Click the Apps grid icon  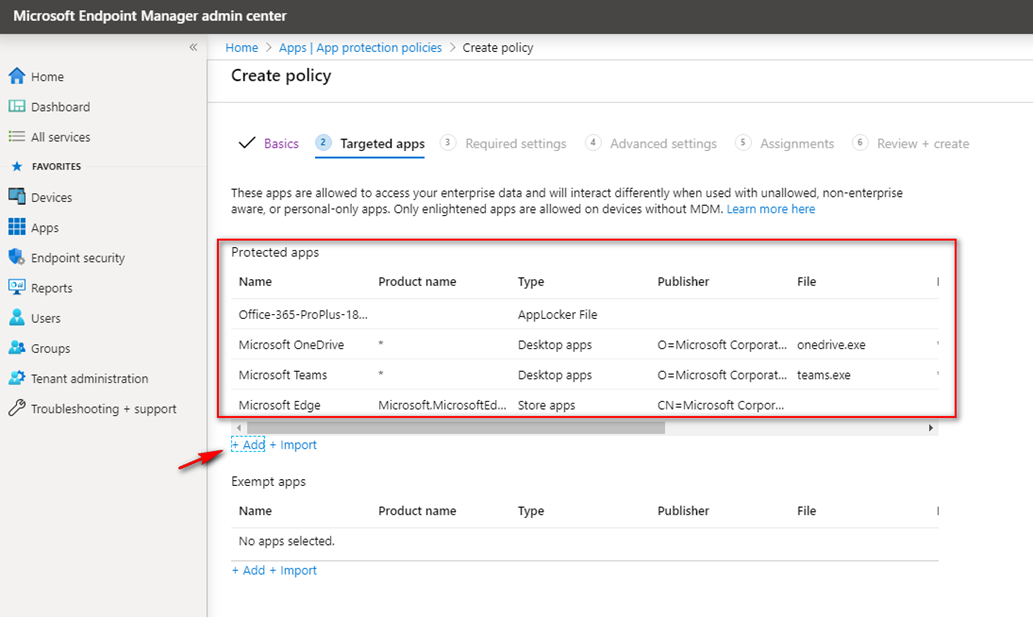pos(16,227)
